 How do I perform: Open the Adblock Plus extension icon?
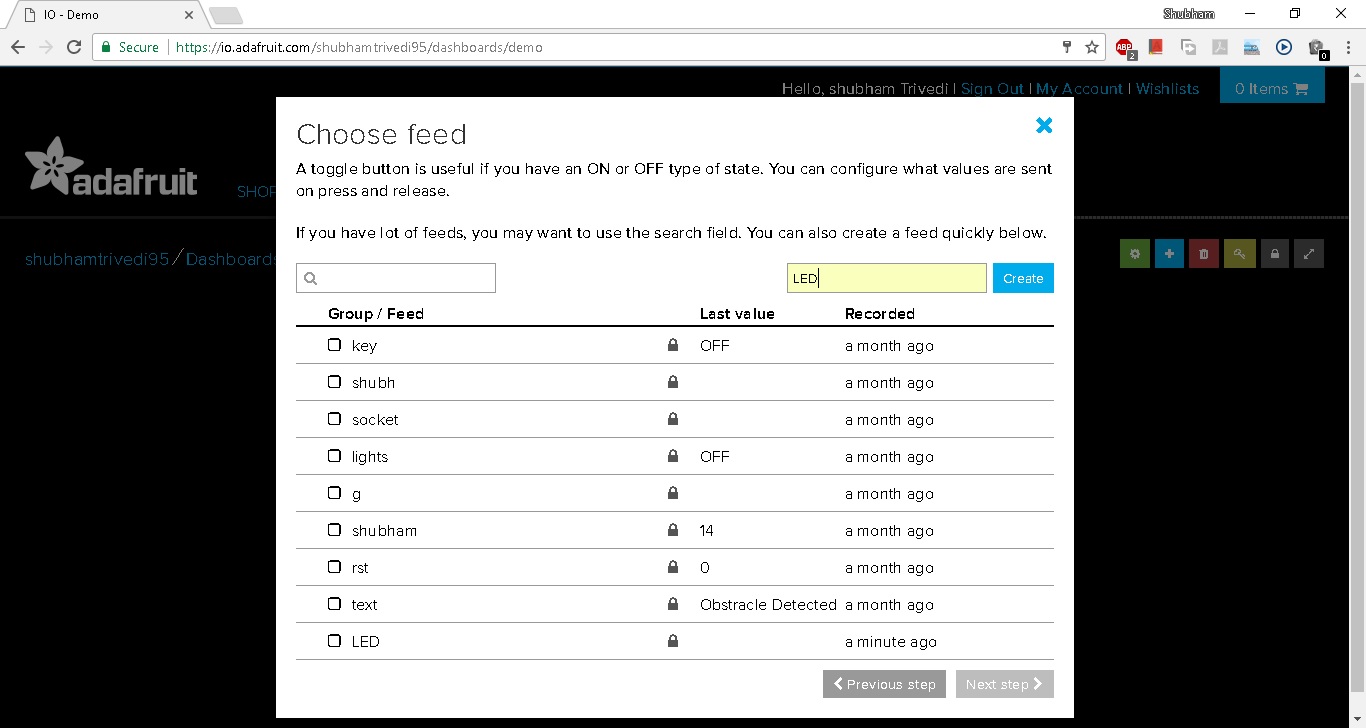[1125, 47]
